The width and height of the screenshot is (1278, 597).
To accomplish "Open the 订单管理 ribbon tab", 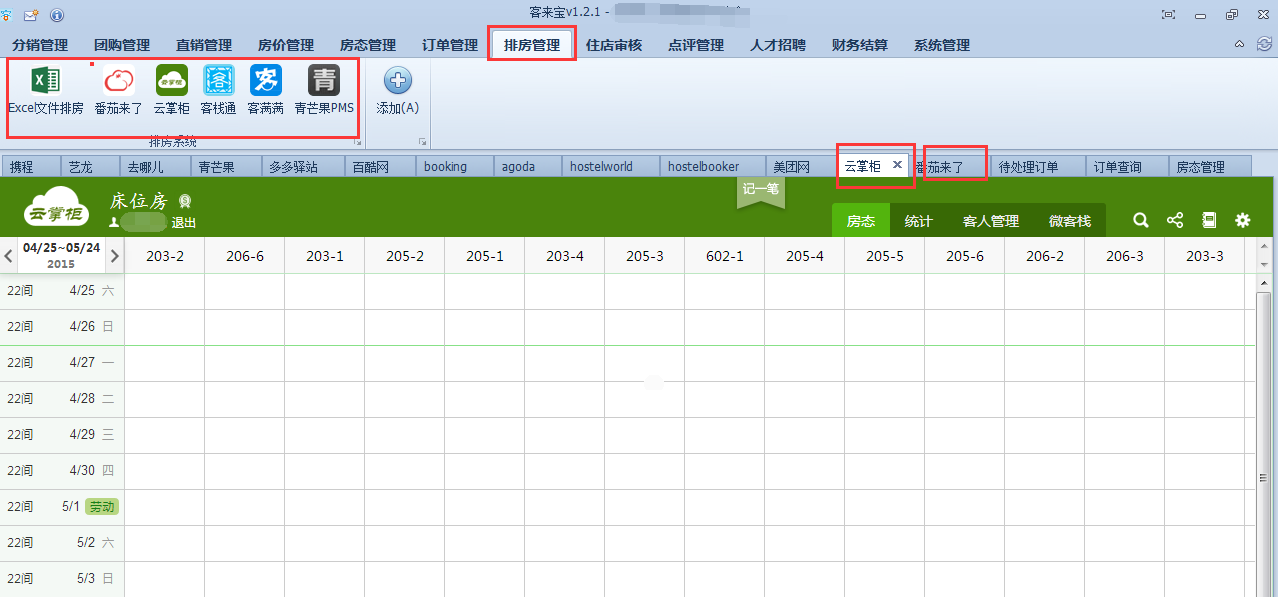I will point(450,45).
